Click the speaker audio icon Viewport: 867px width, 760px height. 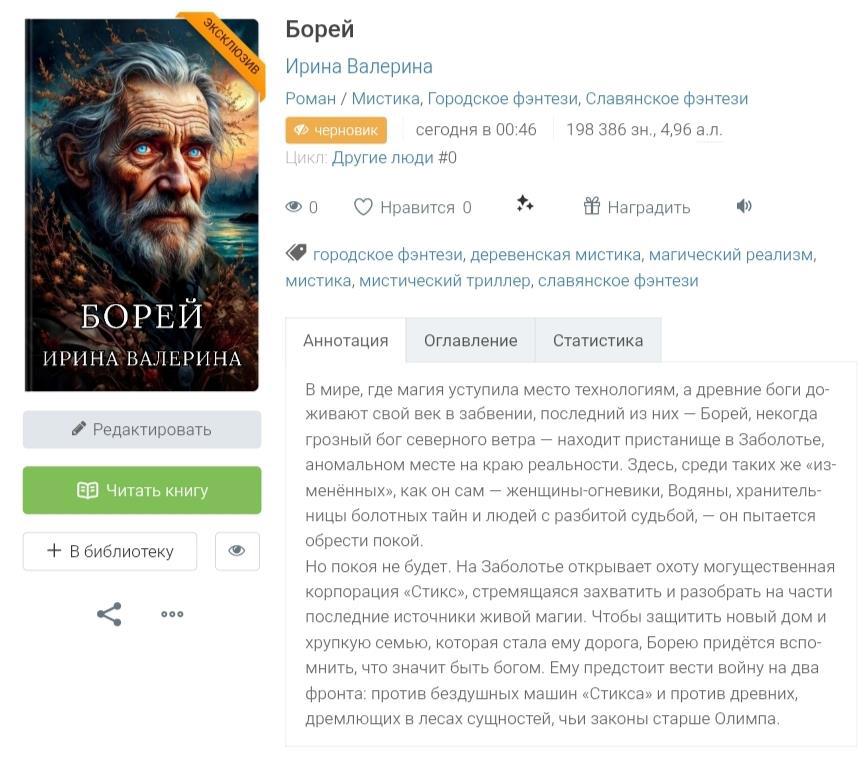(x=744, y=206)
